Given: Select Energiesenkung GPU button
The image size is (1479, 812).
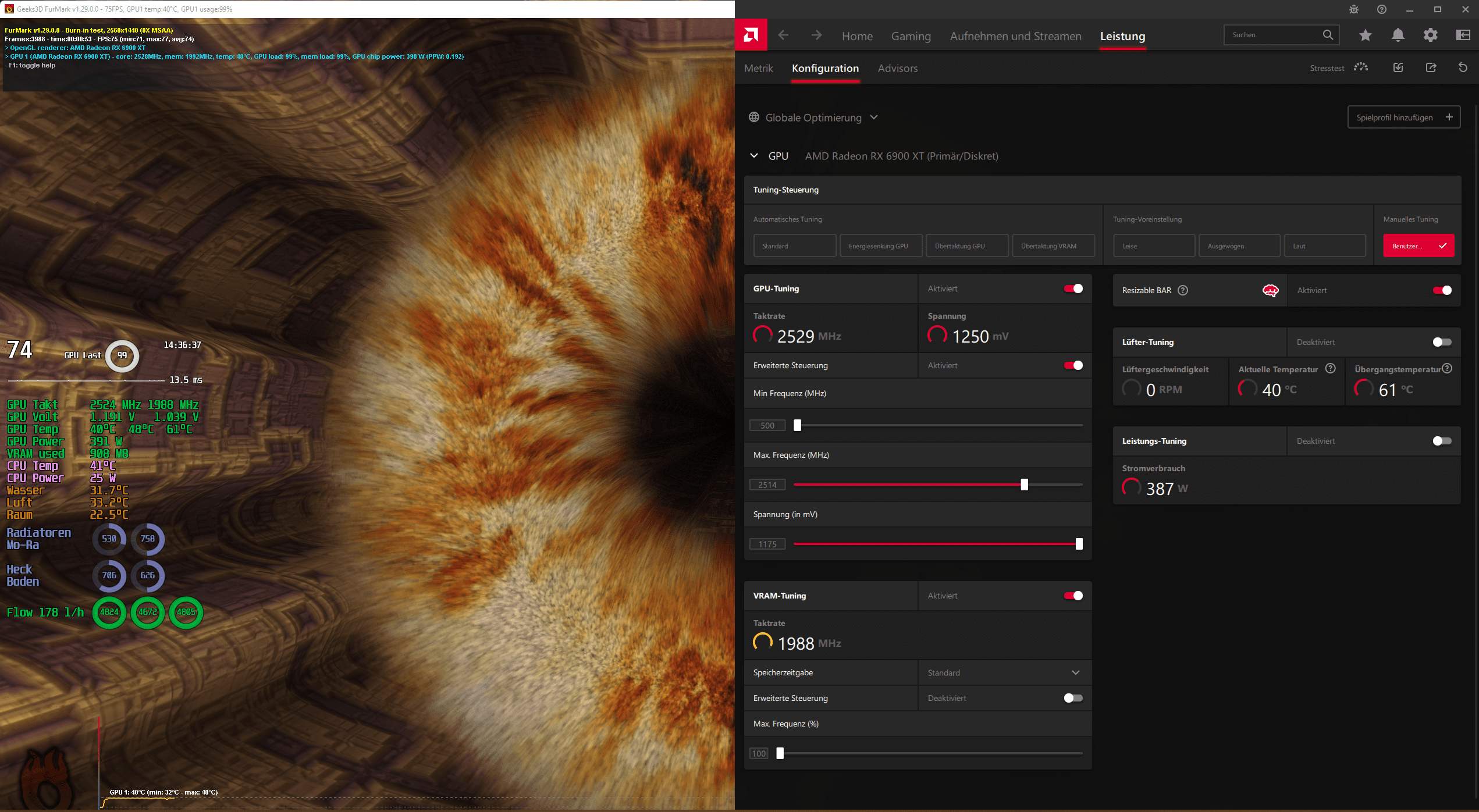Looking at the screenshot, I should [881, 245].
